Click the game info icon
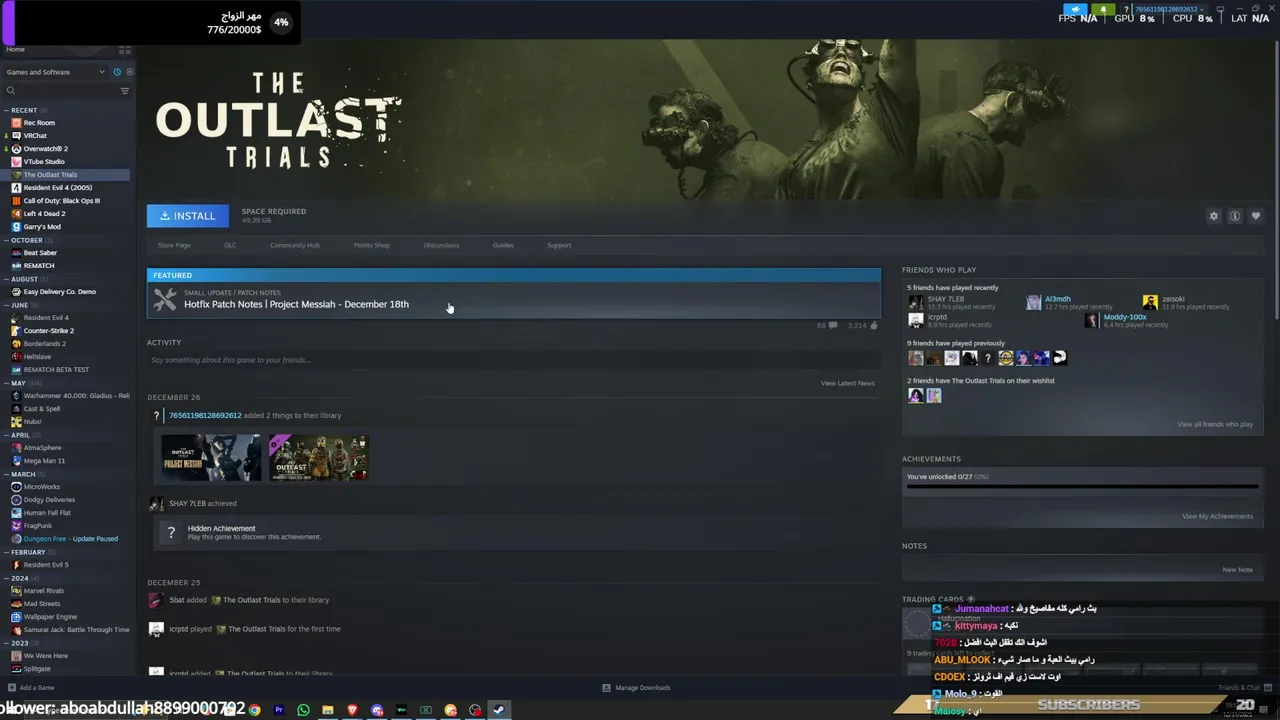The width and height of the screenshot is (1280, 720). [x=1235, y=216]
